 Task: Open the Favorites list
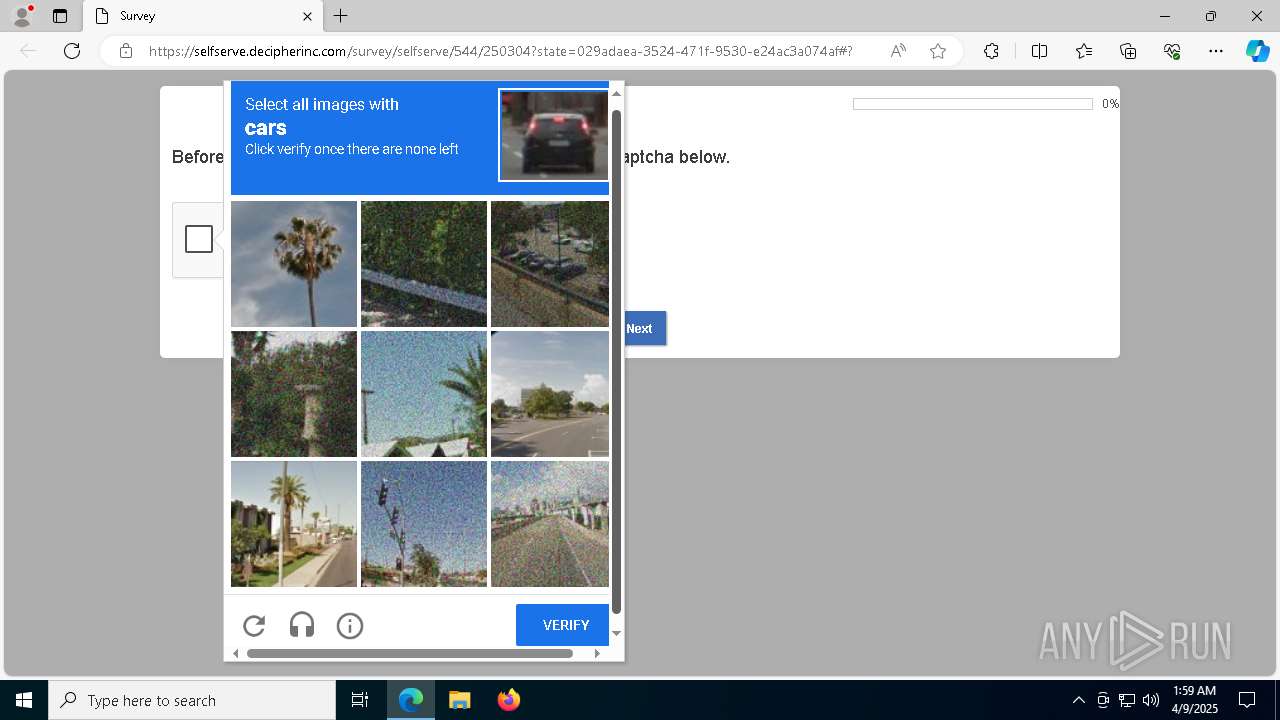[1084, 51]
